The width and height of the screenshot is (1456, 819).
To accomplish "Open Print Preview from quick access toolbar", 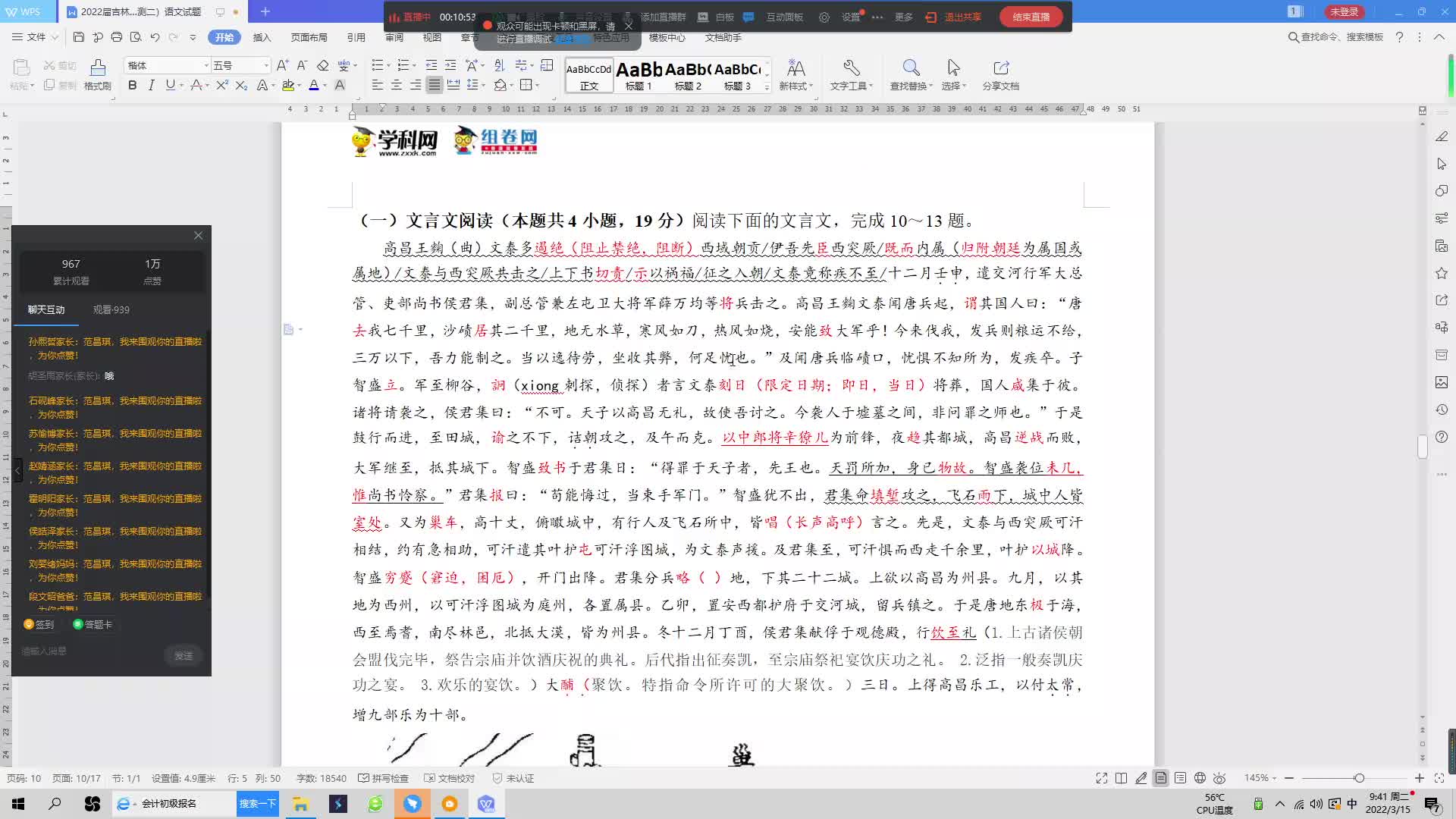I will pyautogui.click(x=136, y=37).
